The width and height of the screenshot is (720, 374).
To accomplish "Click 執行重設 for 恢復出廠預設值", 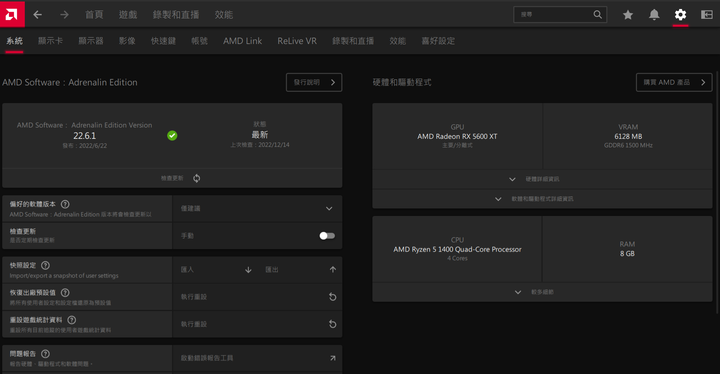I will [x=194, y=297].
